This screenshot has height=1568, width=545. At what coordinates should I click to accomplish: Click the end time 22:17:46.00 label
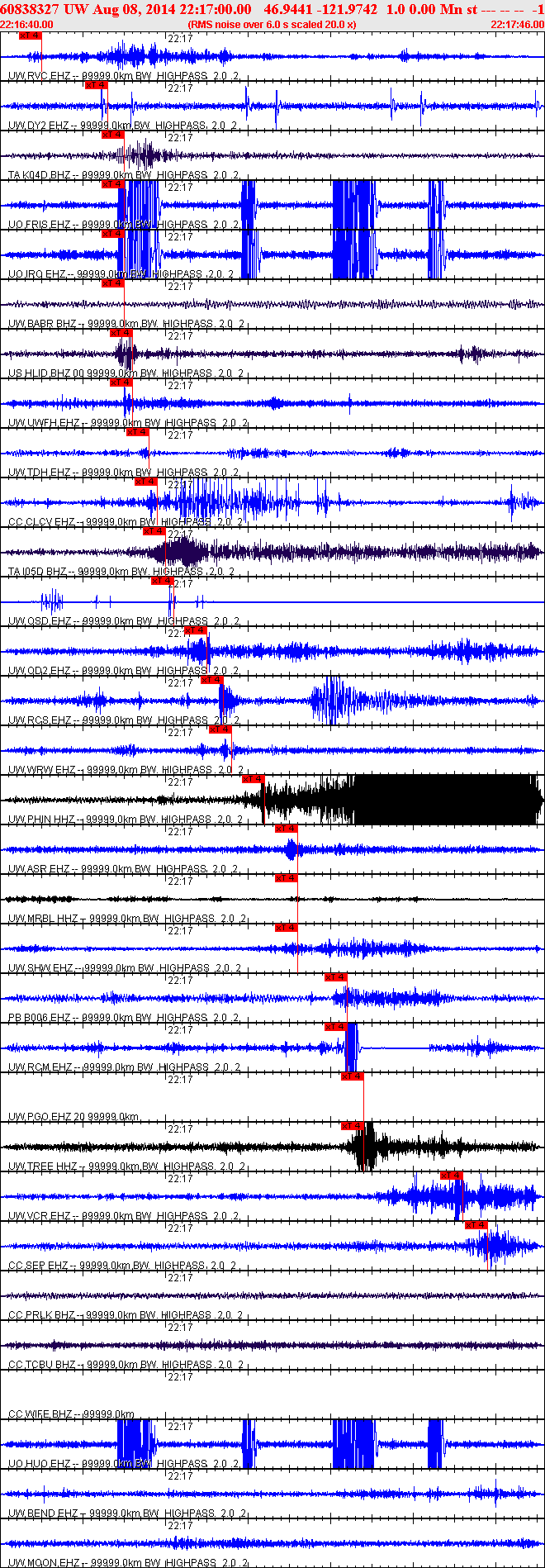pyautogui.click(x=517, y=25)
